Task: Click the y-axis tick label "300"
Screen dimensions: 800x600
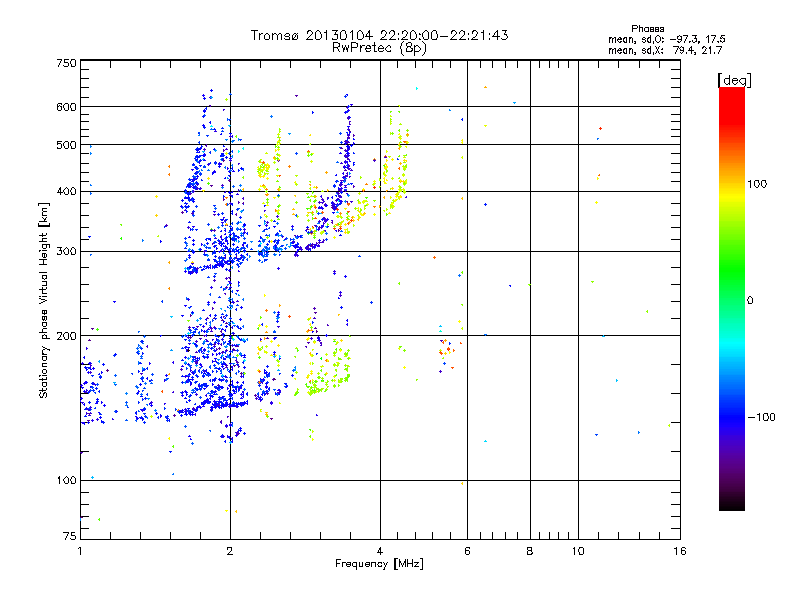Action: tap(66, 251)
